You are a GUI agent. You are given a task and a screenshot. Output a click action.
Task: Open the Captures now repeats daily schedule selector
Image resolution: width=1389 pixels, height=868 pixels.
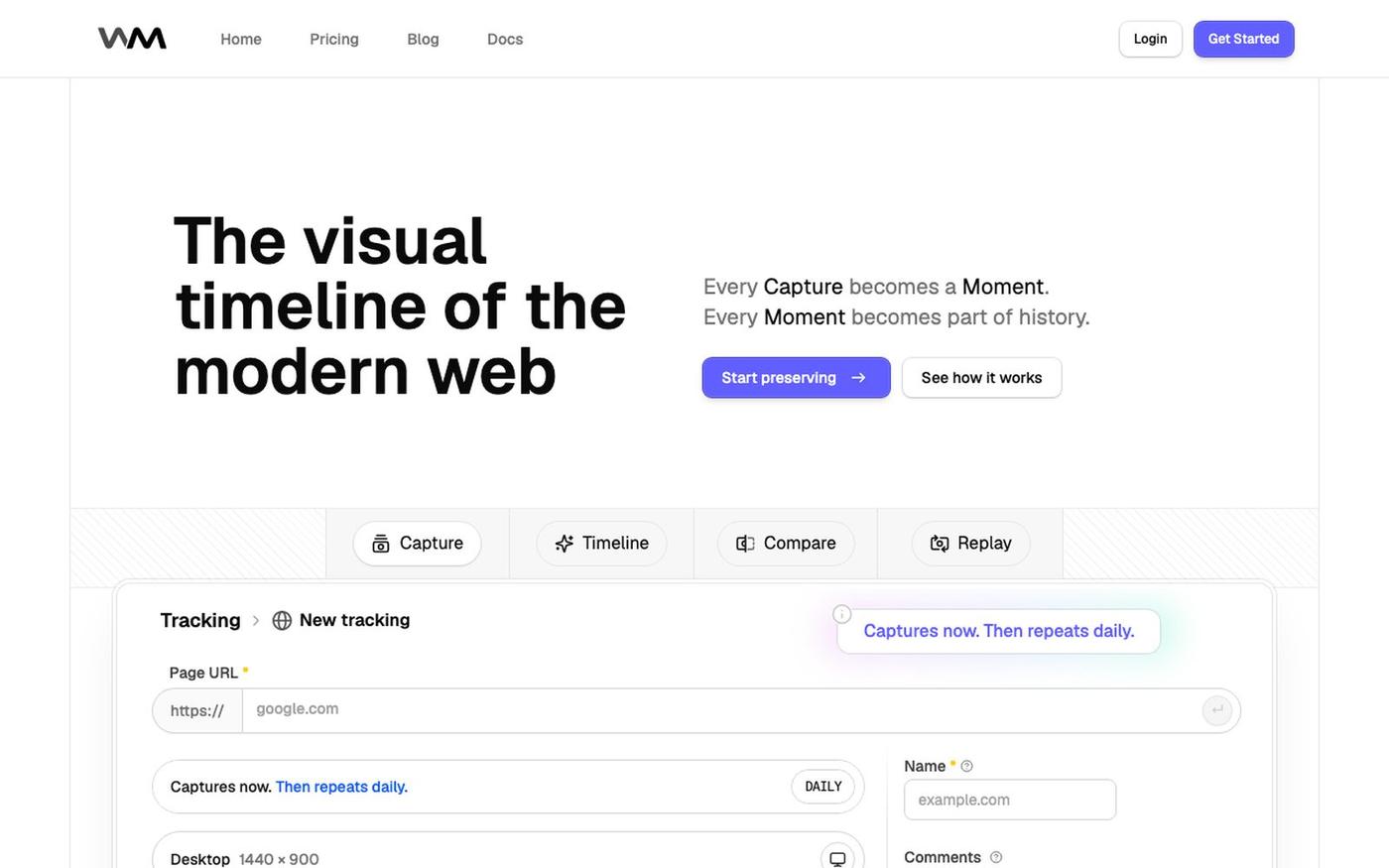[508, 787]
